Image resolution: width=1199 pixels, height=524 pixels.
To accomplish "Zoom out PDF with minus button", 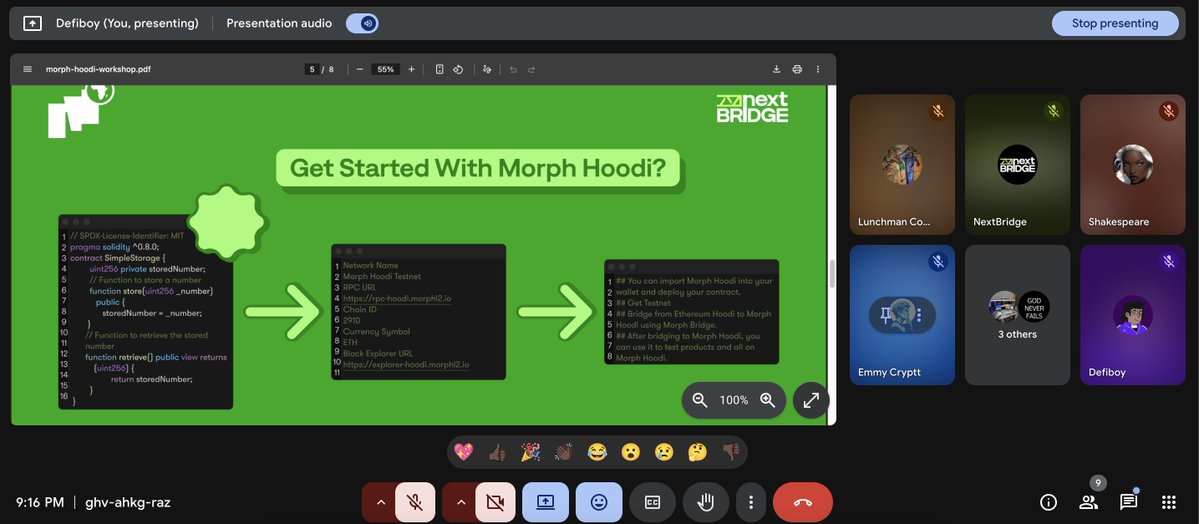I will (x=359, y=69).
